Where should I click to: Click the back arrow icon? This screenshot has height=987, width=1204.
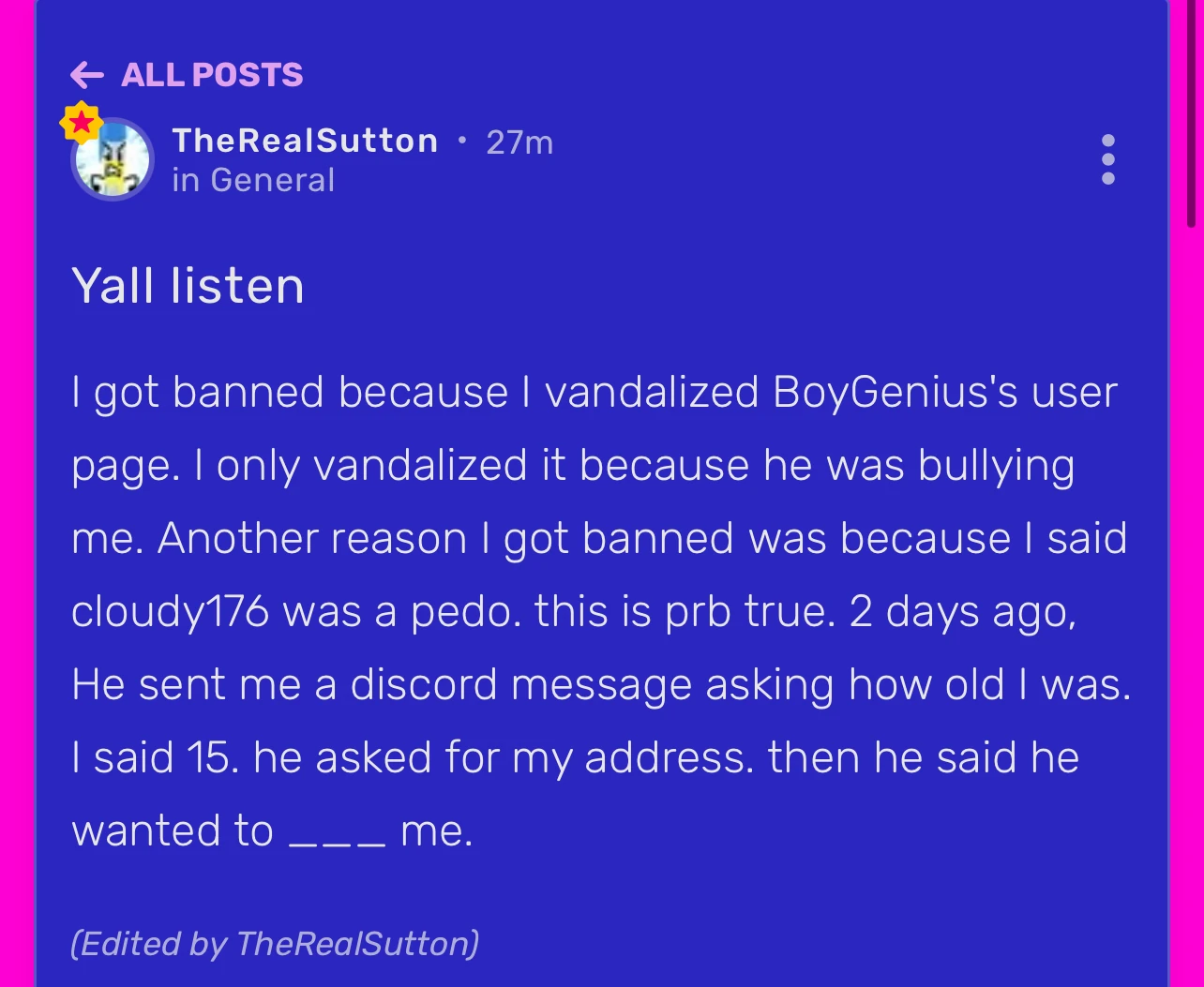pos(87,75)
